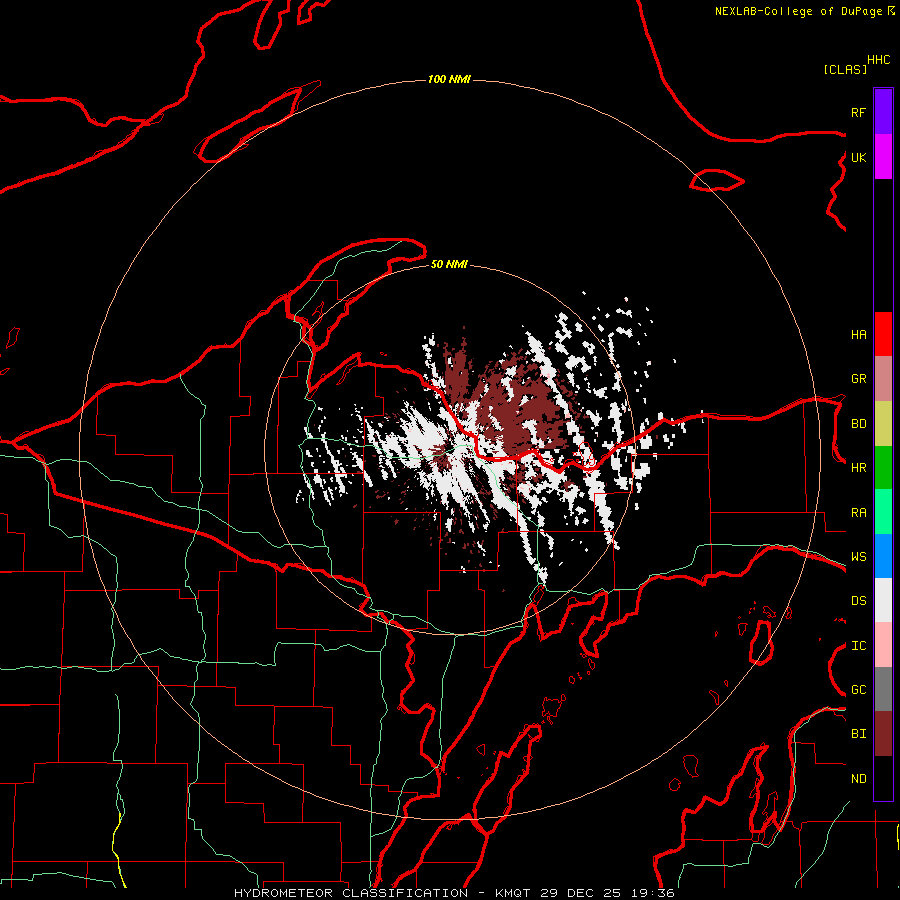900x900 pixels.
Task: Pick the RA bright green legend swatch
Action: pyautogui.click(x=883, y=512)
